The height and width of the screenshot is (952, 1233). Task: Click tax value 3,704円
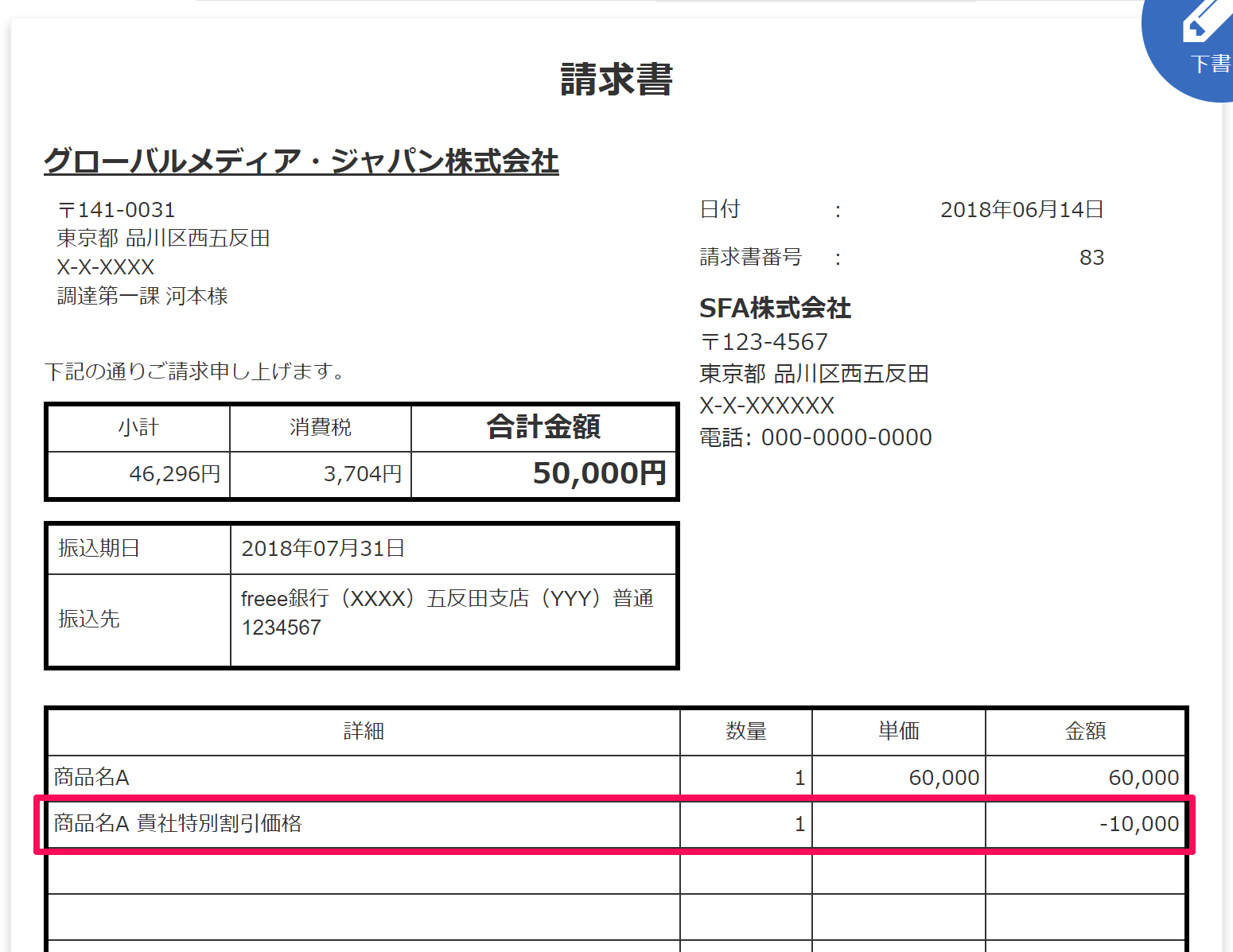coord(363,474)
